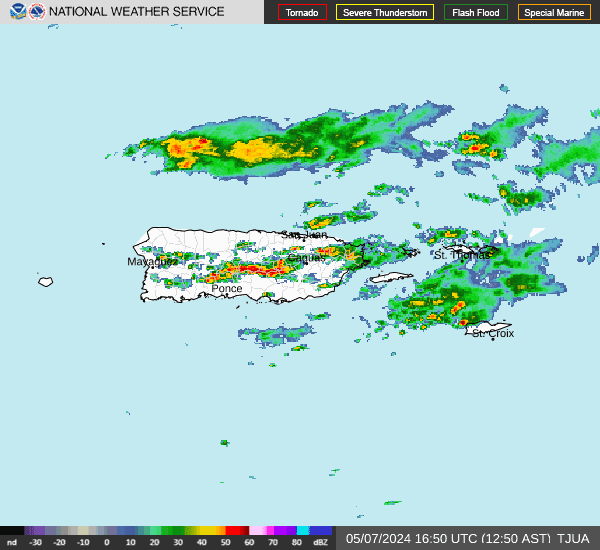This screenshot has width=600, height=550.
Task: Click the San Juan city label
Action: coord(304,235)
